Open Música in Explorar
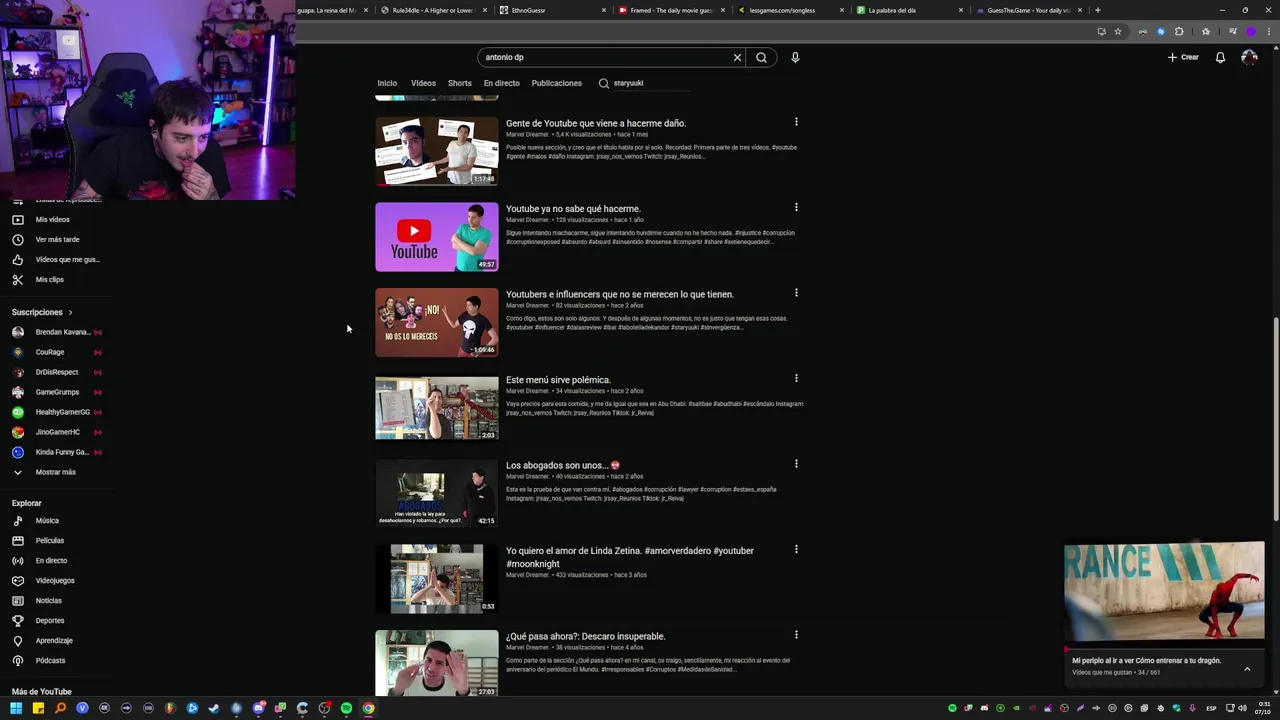 pyautogui.click(x=47, y=520)
